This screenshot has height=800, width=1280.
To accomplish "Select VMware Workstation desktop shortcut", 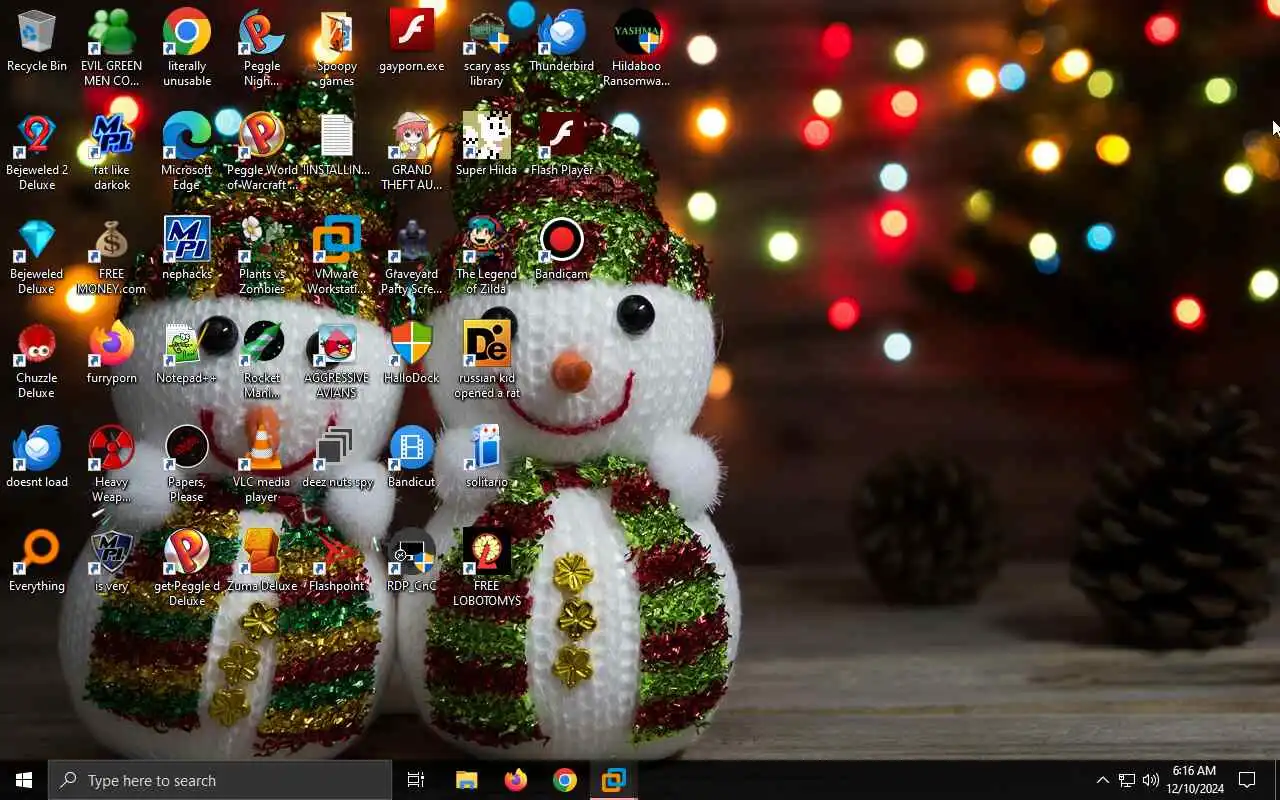I will tap(337, 256).
